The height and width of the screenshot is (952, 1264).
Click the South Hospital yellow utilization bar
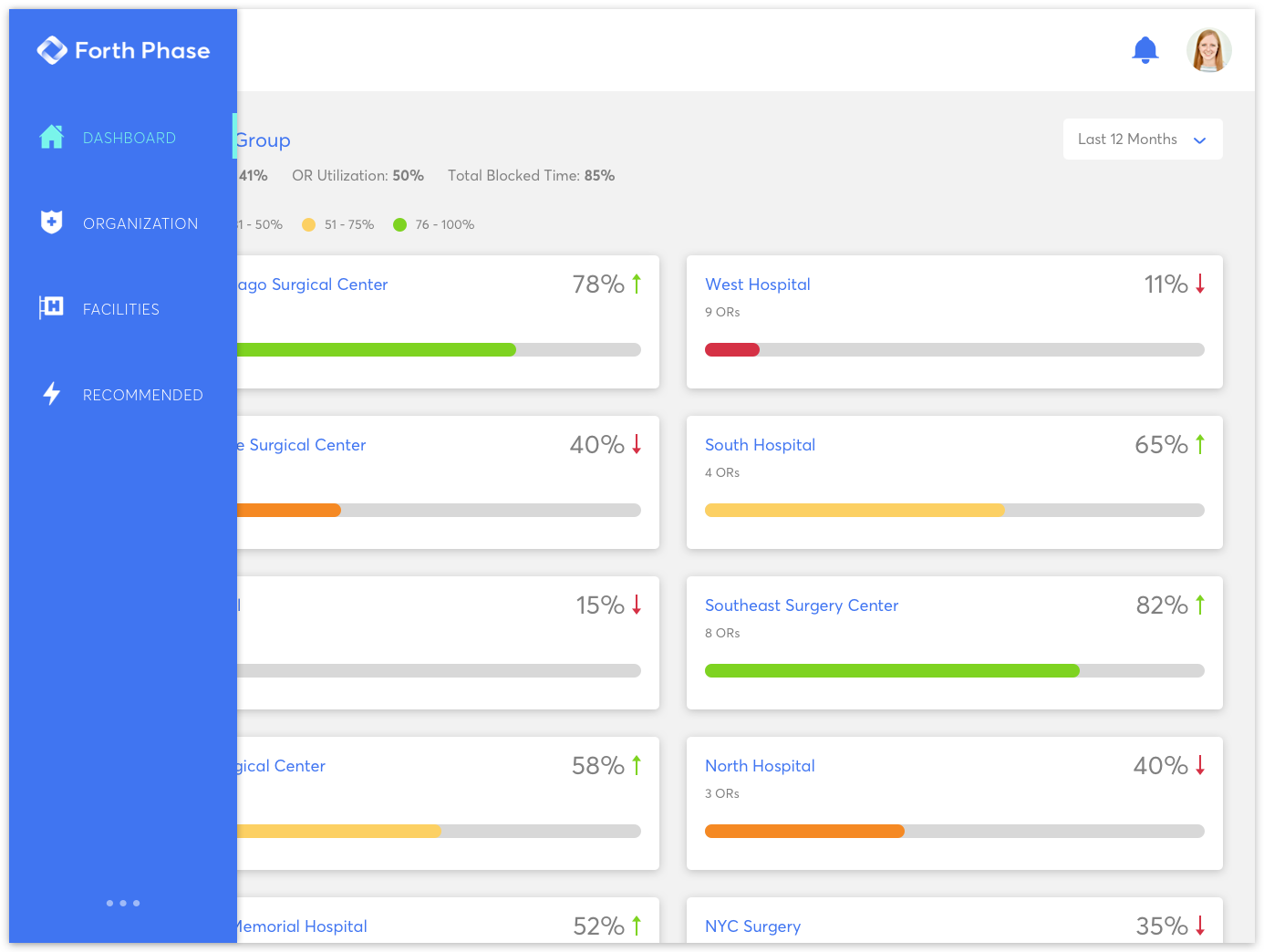[855, 510]
